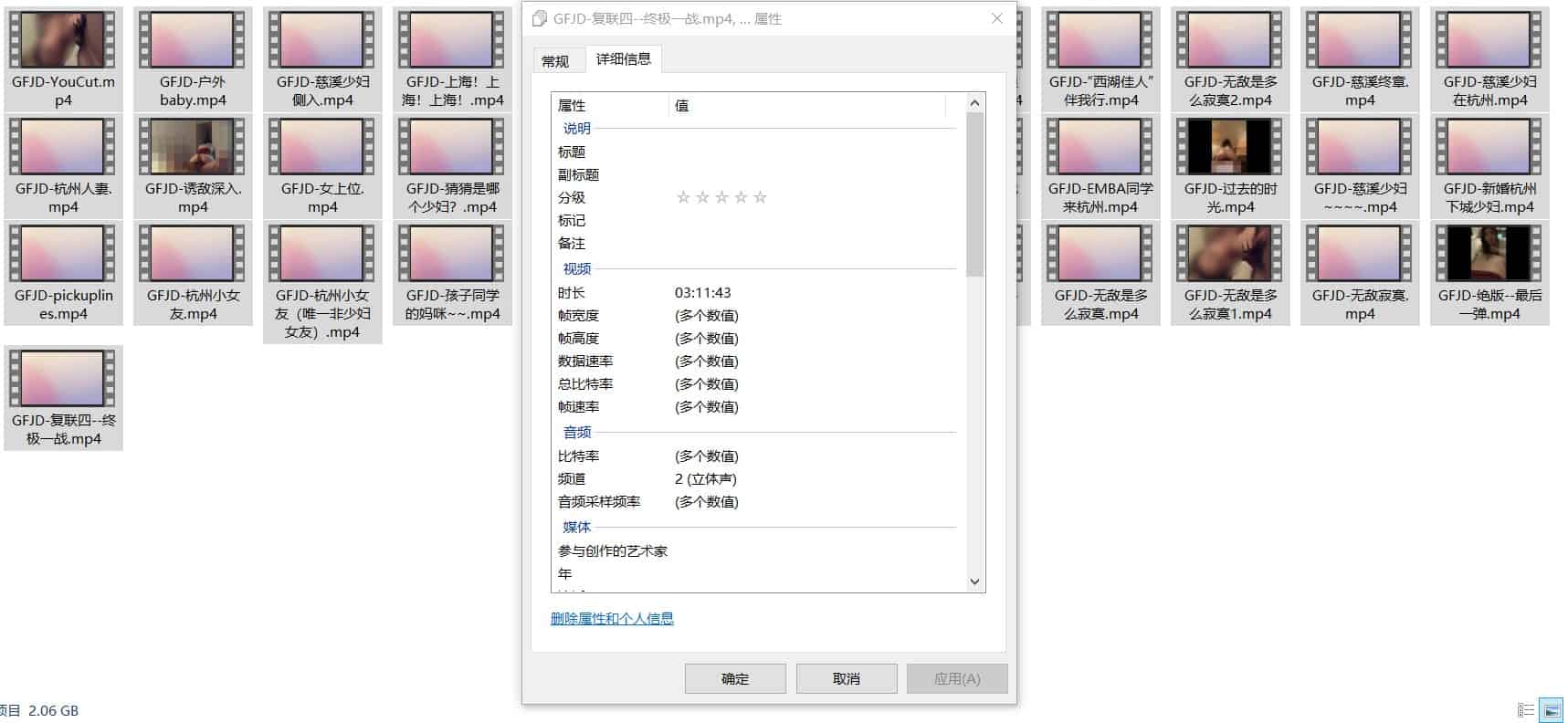Select the 详细信息 tab
Screen dimensions: 1568x723
pyautogui.click(x=624, y=59)
